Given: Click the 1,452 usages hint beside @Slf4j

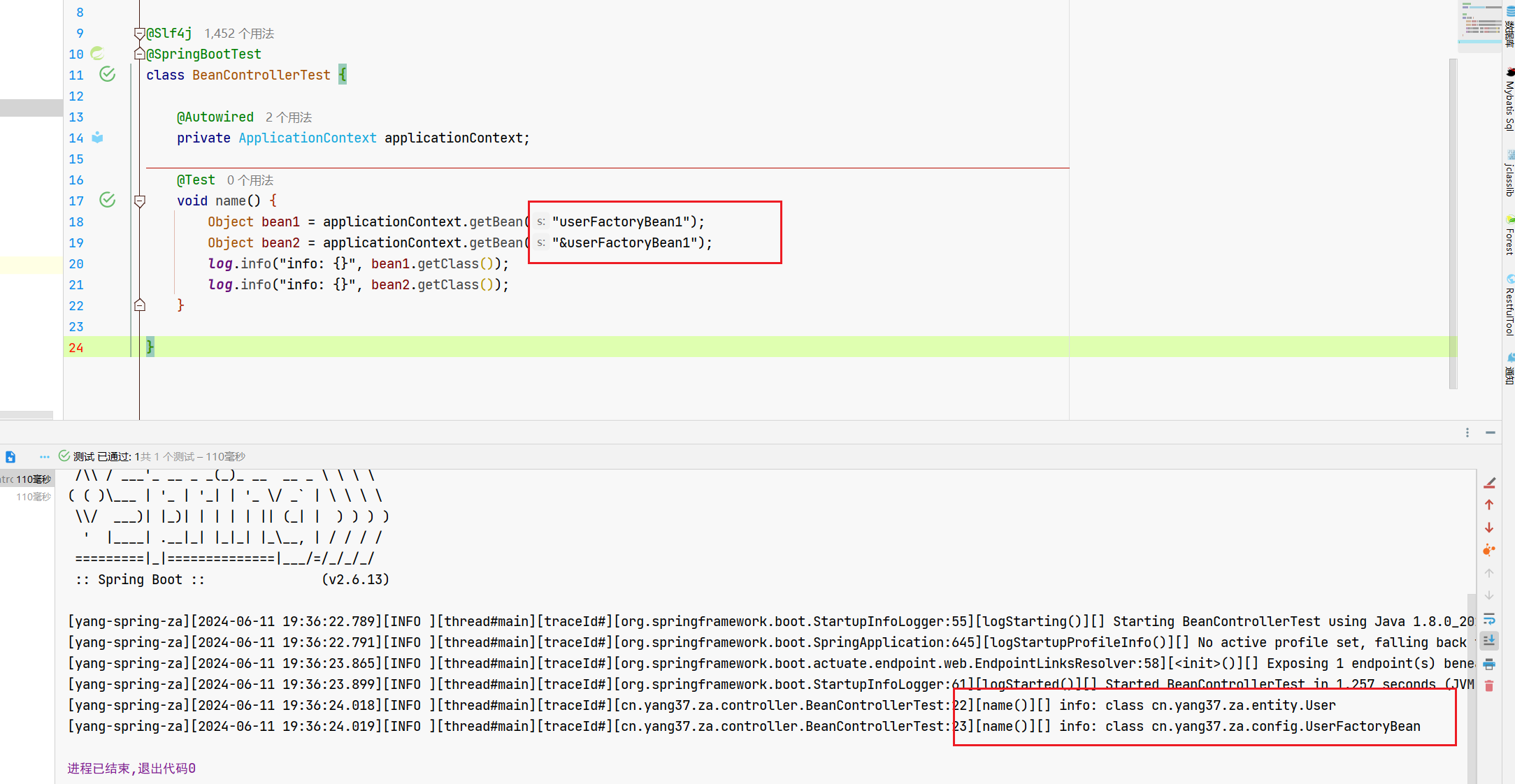Looking at the screenshot, I should point(239,34).
